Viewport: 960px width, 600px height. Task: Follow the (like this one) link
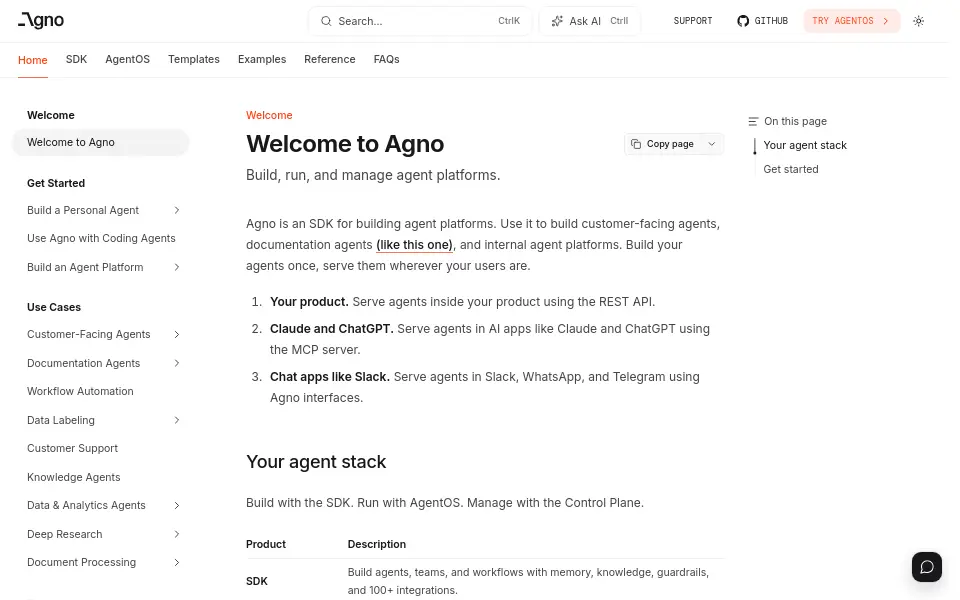pos(414,245)
